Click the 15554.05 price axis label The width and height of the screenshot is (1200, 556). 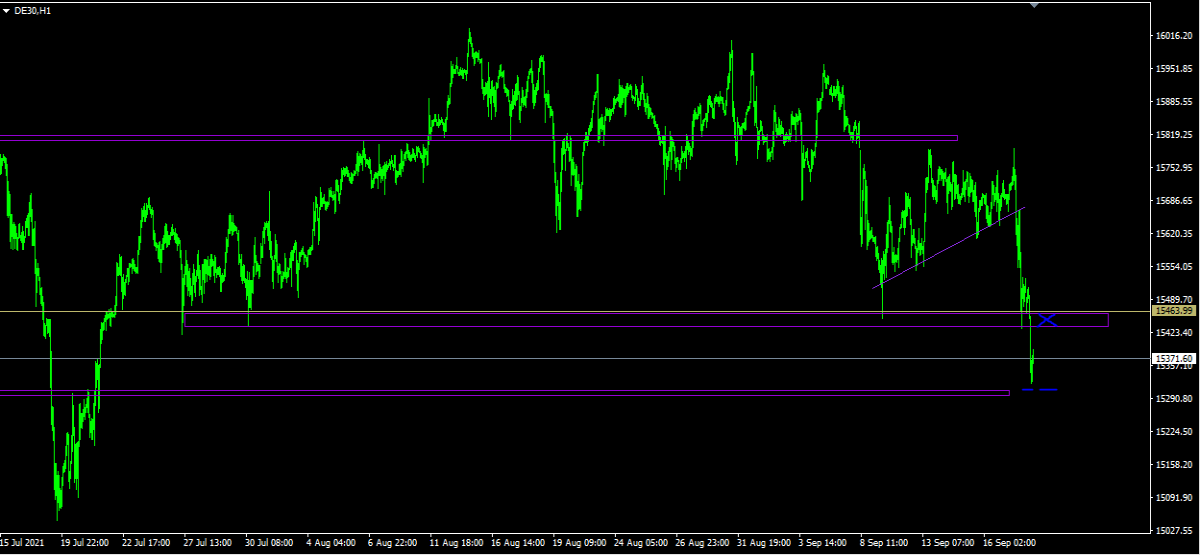pos(1174,267)
